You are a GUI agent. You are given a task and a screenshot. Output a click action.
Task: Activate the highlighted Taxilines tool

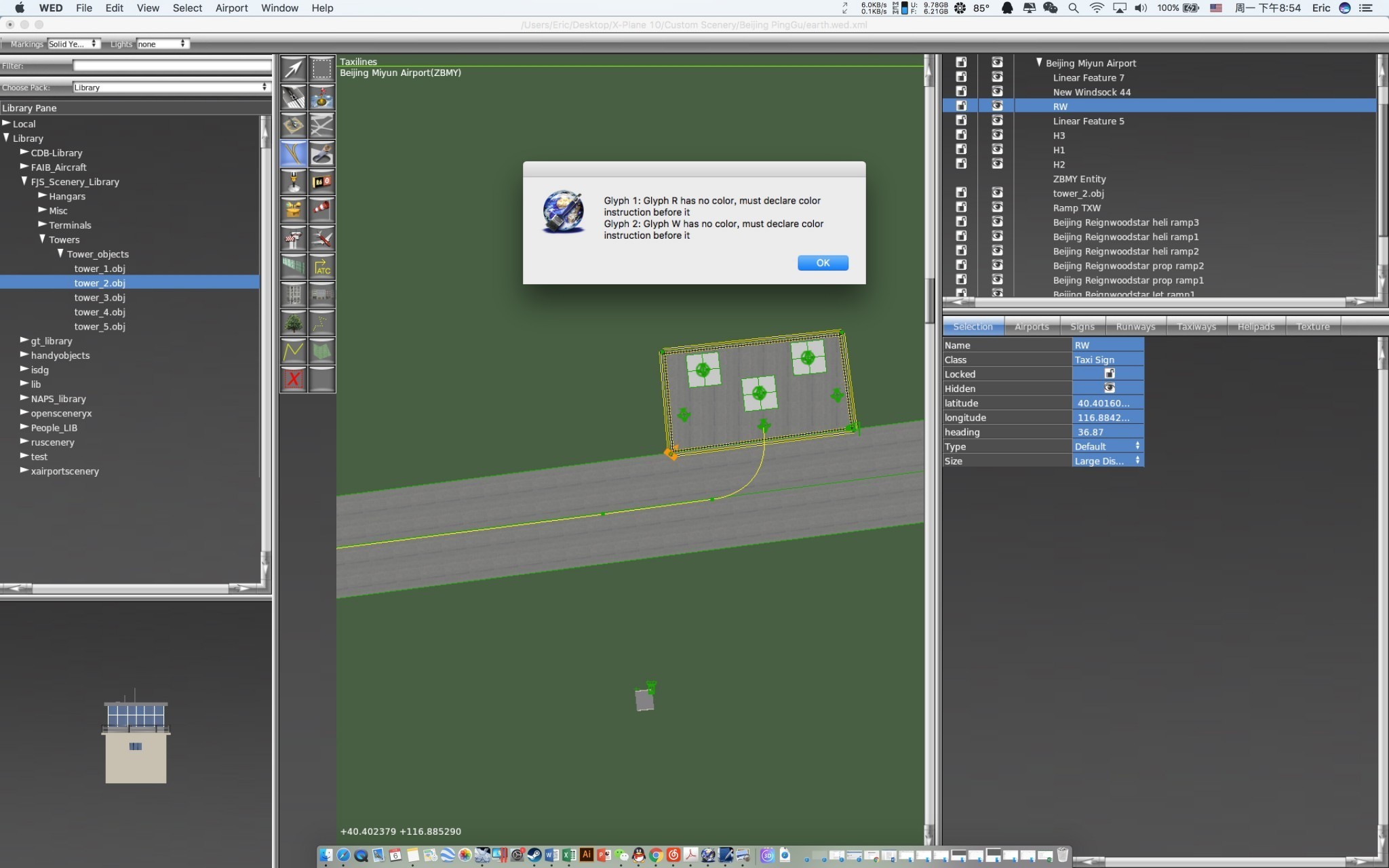[x=294, y=154]
